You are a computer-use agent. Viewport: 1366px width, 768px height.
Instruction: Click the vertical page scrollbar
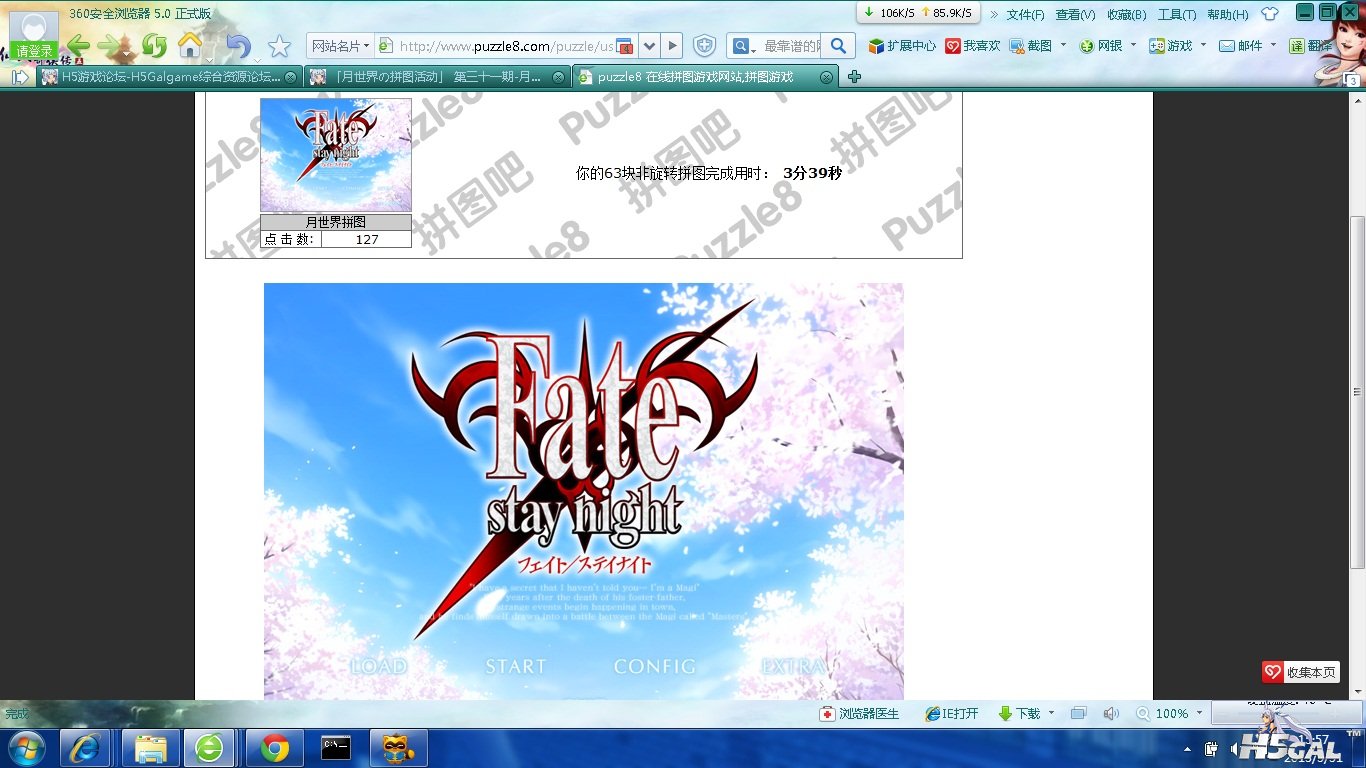click(1357, 395)
